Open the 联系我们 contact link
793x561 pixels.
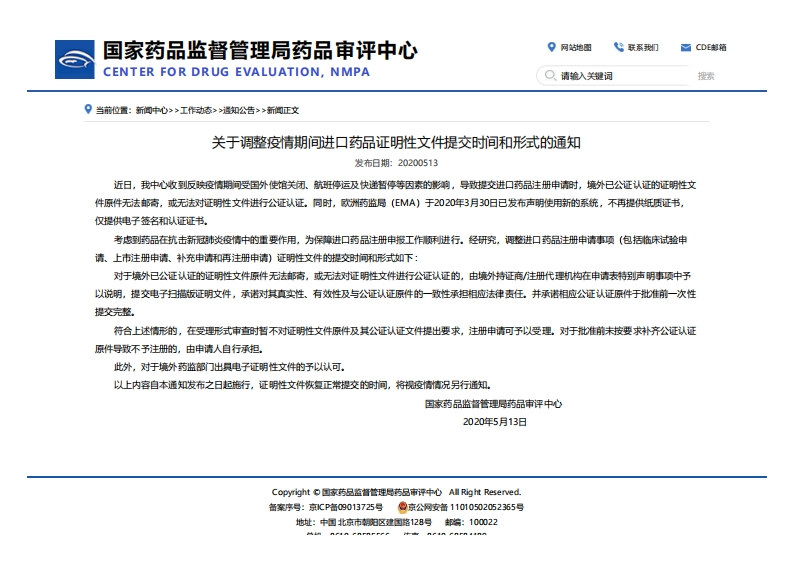pyautogui.click(x=643, y=47)
